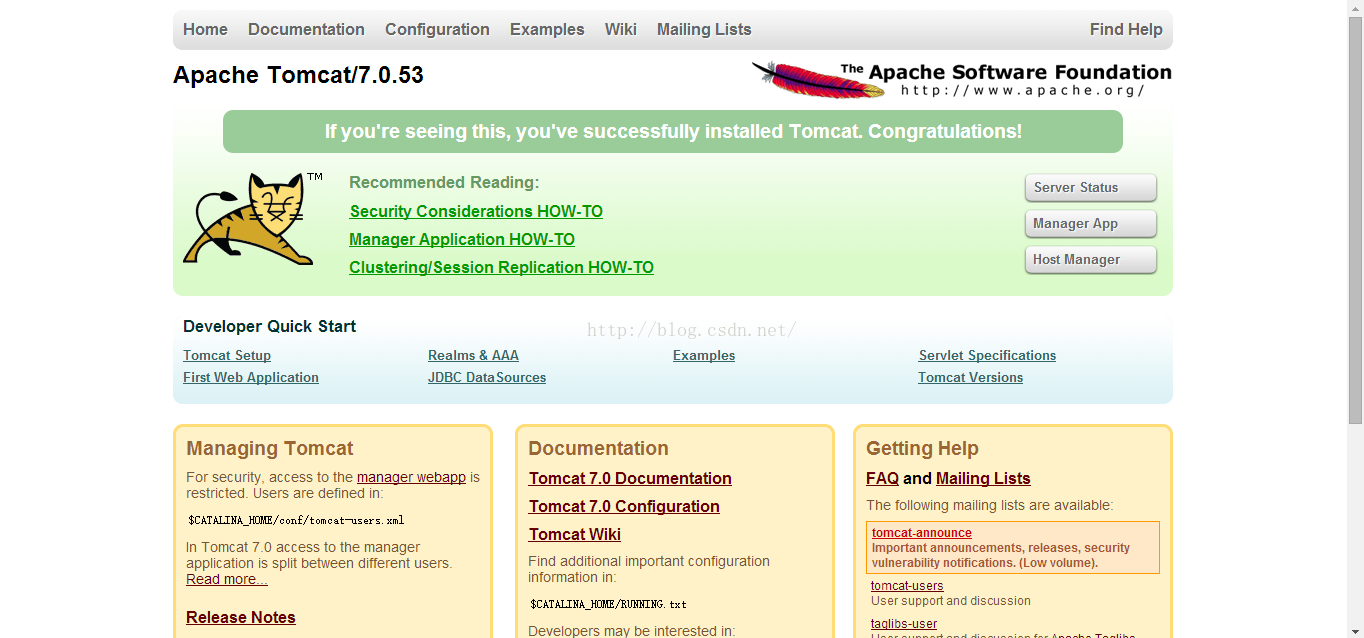The width and height of the screenshot is (1364, 638).
Task: Click the Developer Quick Start heading
Action: 269,326
